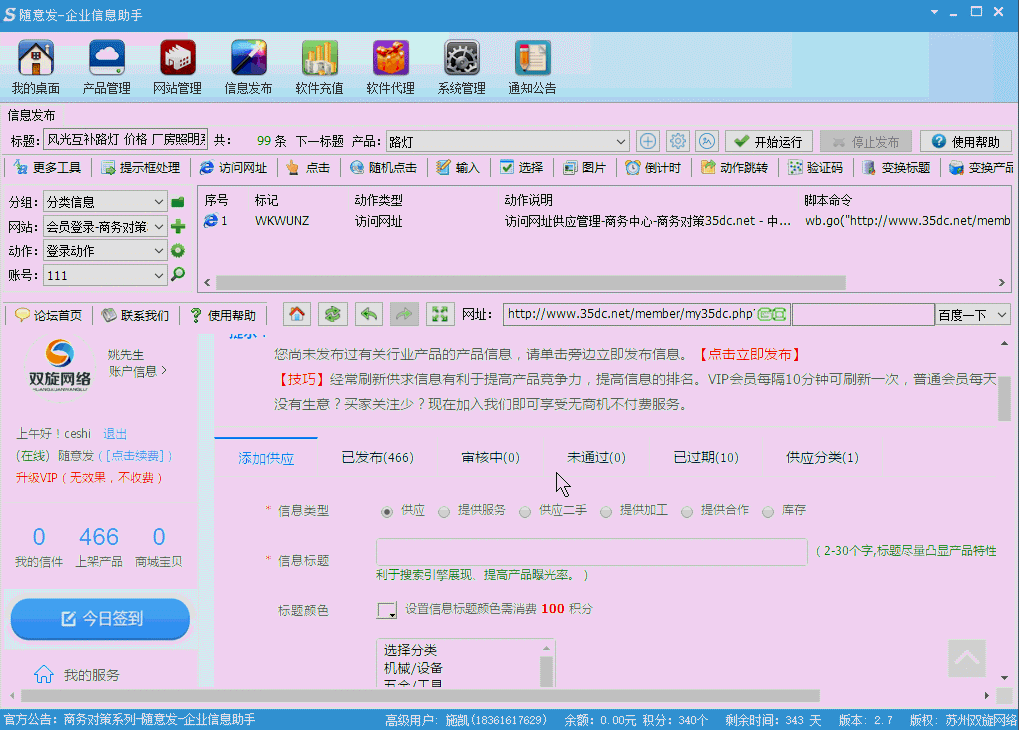Click 开始运行 button

tap(769, 141)
